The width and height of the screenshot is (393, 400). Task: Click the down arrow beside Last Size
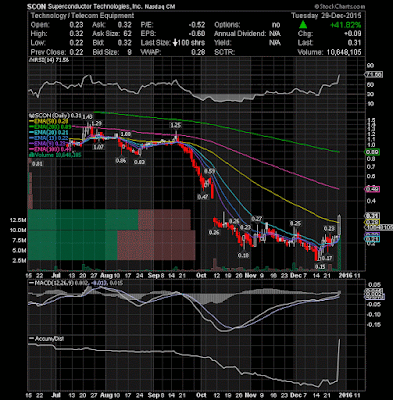(x=176, y=43)
